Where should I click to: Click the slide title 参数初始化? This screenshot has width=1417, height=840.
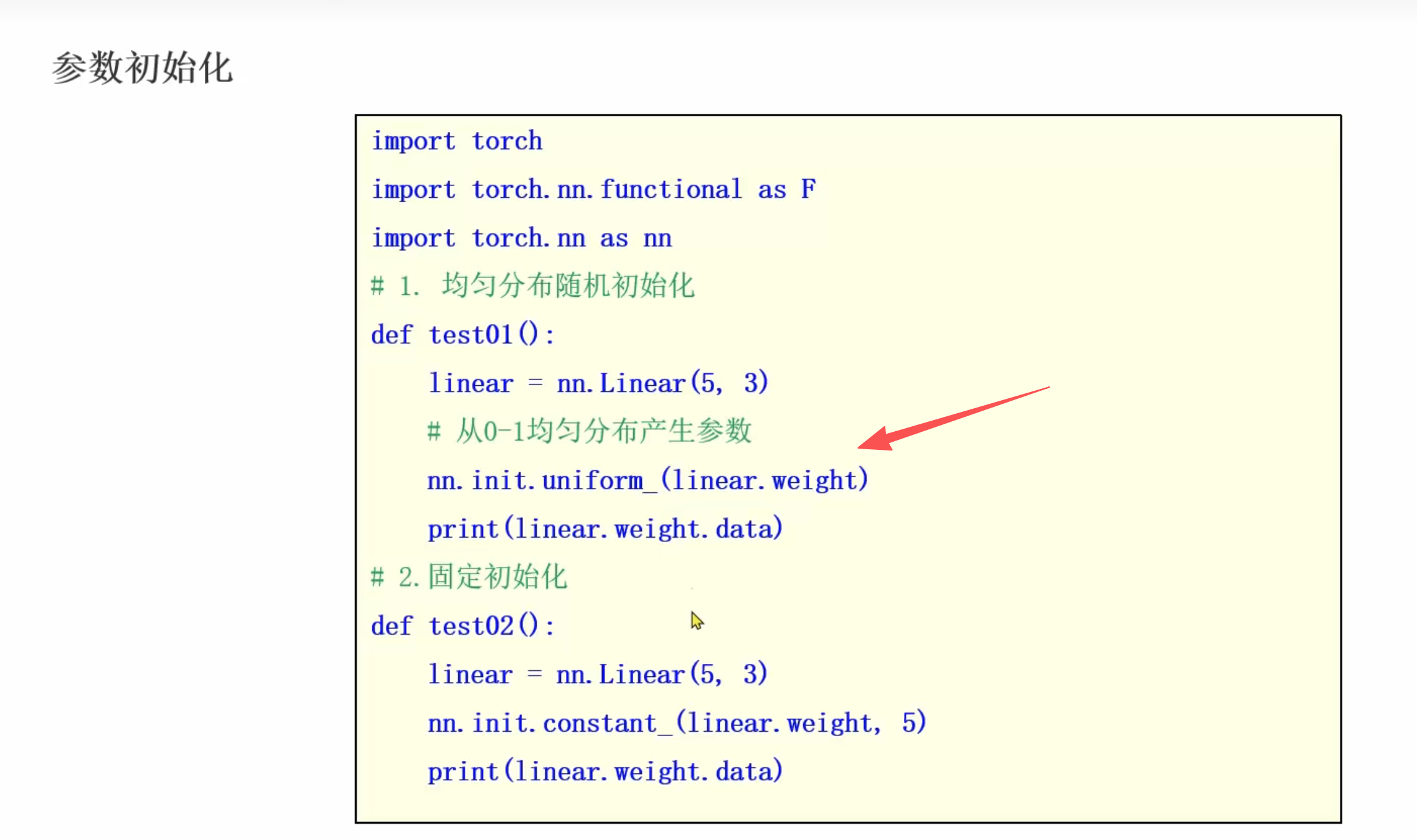142,68
